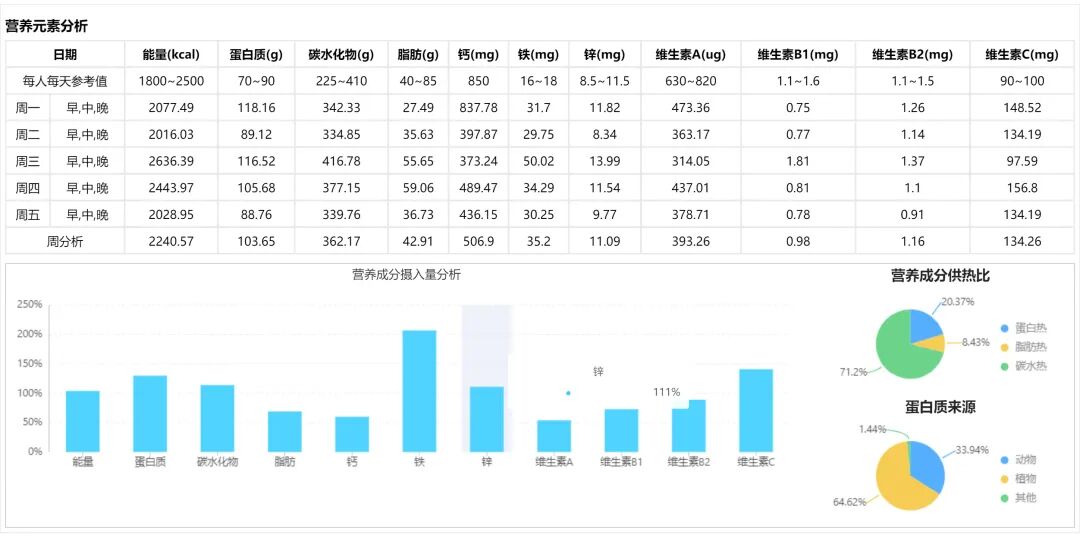Click the 111% tooltip value
Image resolution: width=1080 pixels, height=541 pixels.
tap(667, 392)
